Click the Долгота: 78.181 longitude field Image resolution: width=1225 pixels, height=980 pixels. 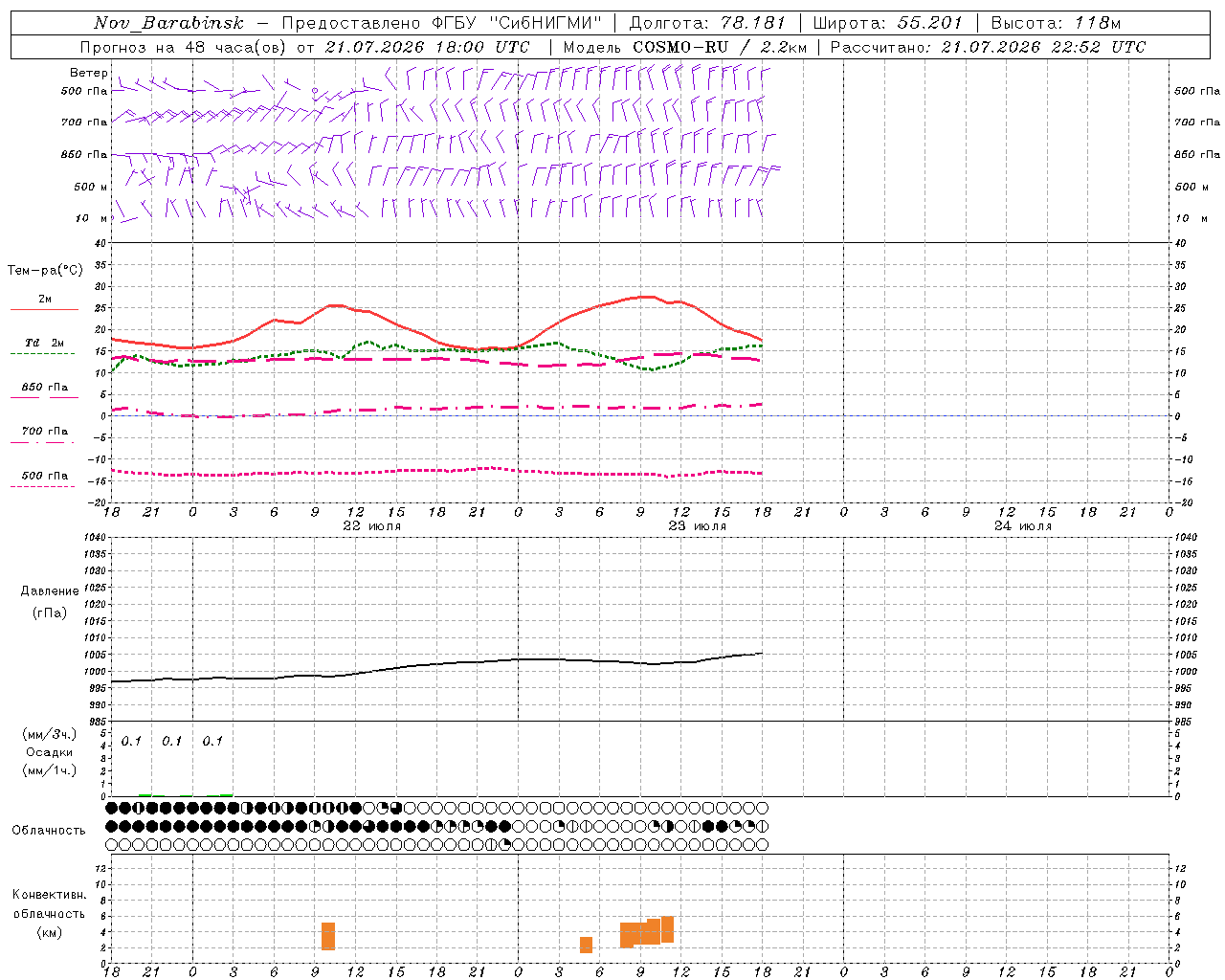(707, 23)
